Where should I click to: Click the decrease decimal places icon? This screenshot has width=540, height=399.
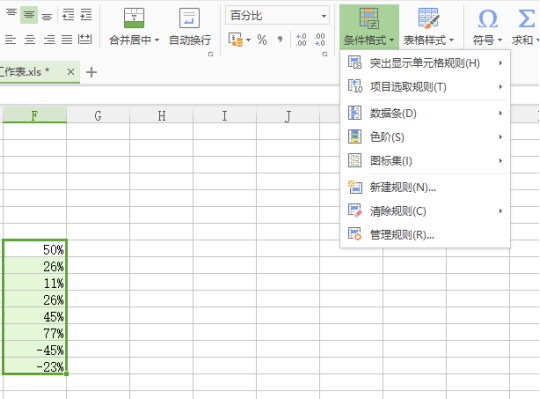[320, 40]
